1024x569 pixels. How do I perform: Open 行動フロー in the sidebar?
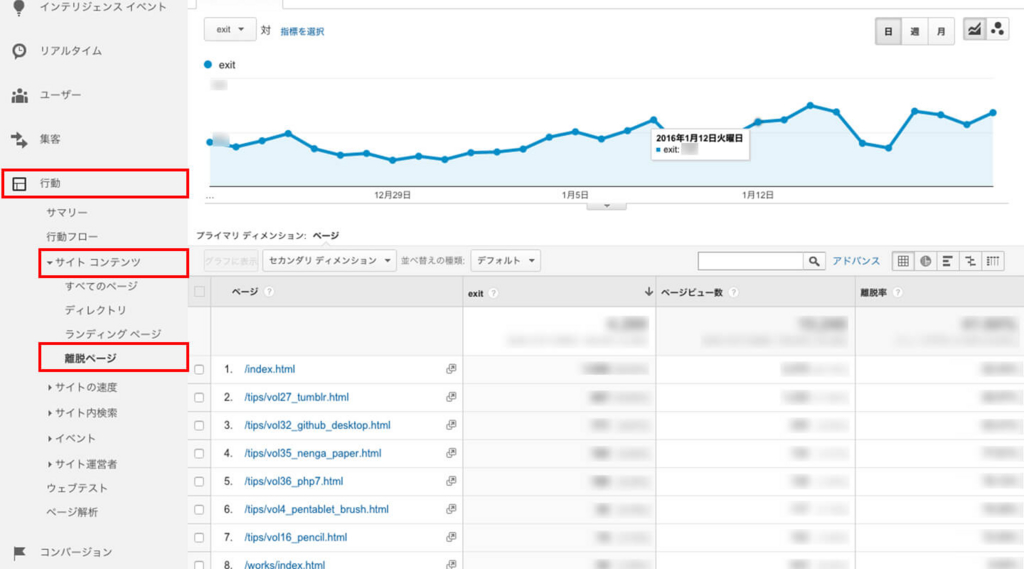click(x=72, y=236)
